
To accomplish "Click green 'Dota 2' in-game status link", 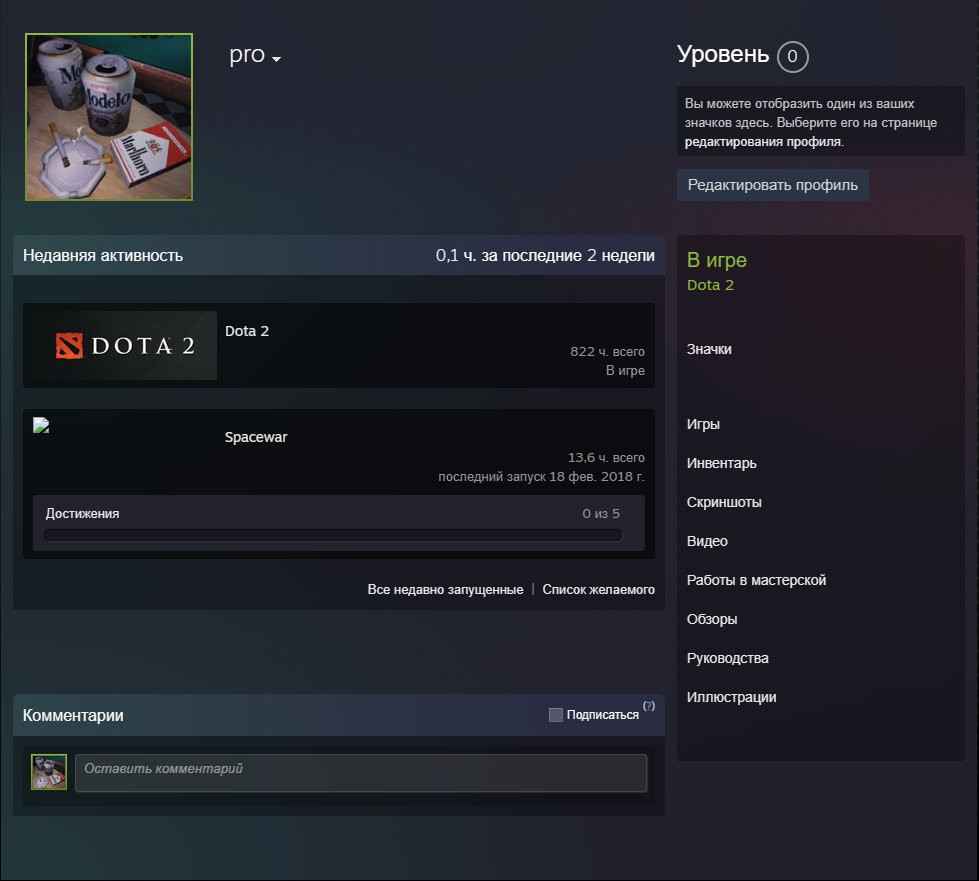I will (x=710, y=285).
